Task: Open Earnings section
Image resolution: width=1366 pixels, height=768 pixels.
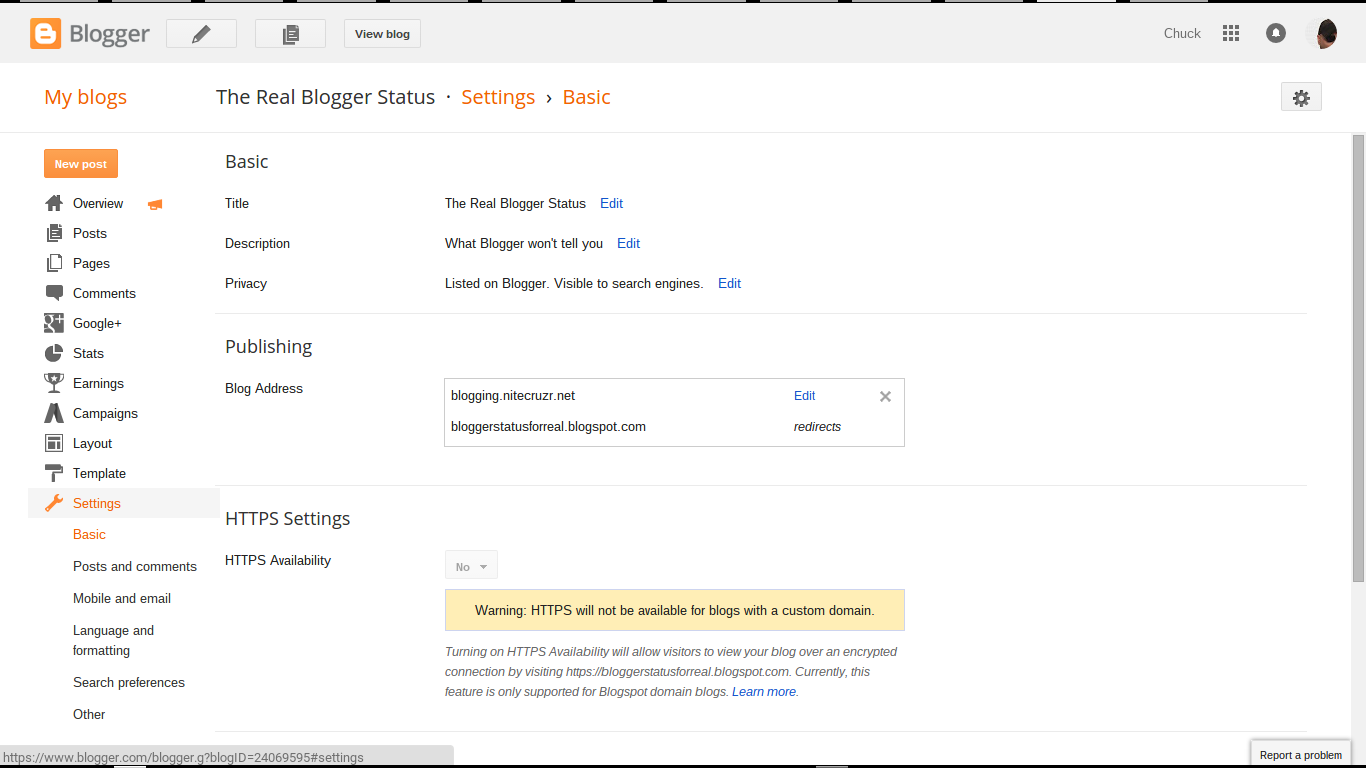Action: (98, 383)
